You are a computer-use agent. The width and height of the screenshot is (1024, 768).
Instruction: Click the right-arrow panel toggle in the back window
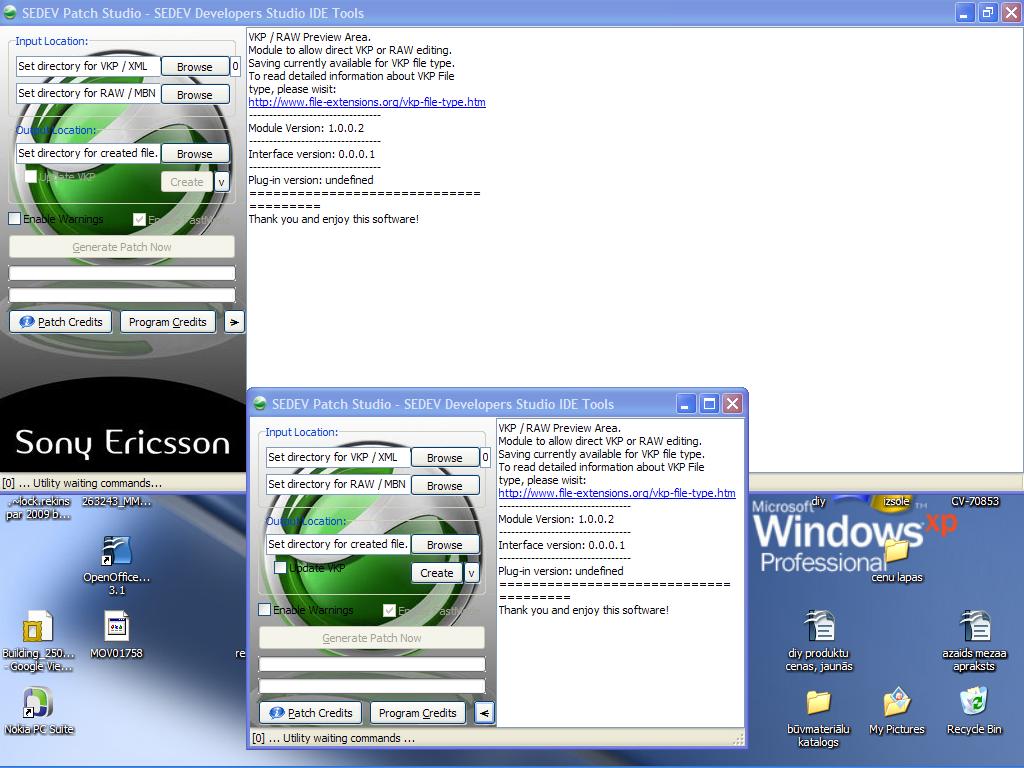234,322
